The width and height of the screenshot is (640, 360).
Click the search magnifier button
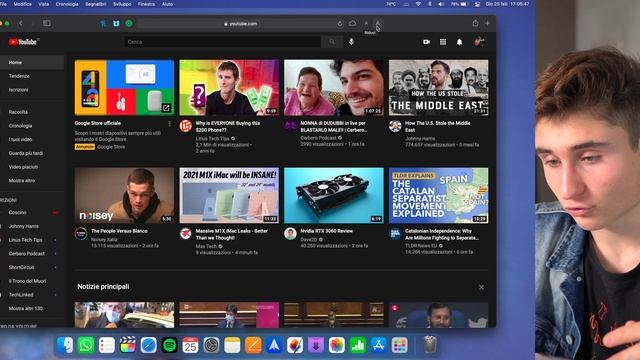coord(332,42)
